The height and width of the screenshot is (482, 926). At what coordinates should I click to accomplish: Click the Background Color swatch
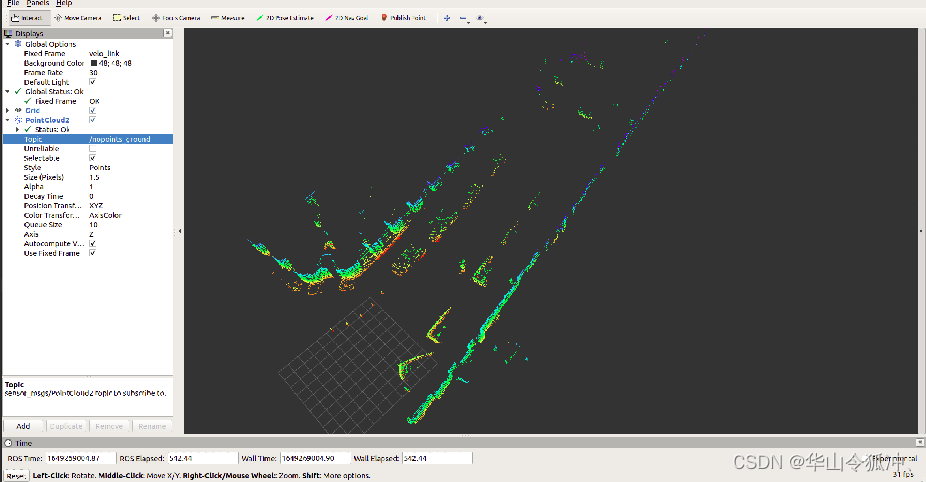point(94,63)
